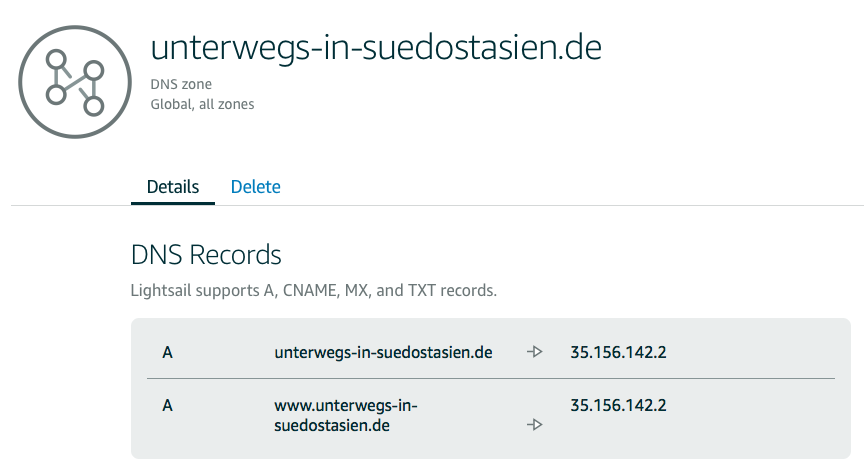864x468 pixels.
Task: Click the DNS zone network icon
Action: pyautogui.click(x=76, y=80)
